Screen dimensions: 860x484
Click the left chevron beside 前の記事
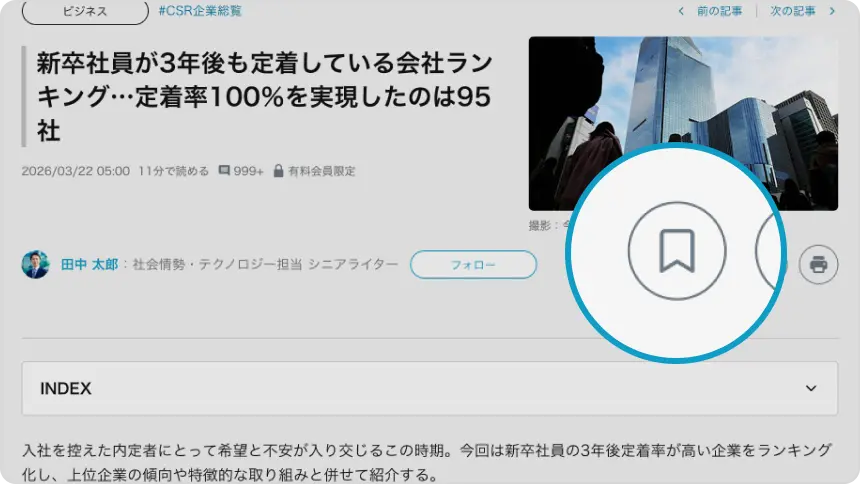(x=681, y=11)
